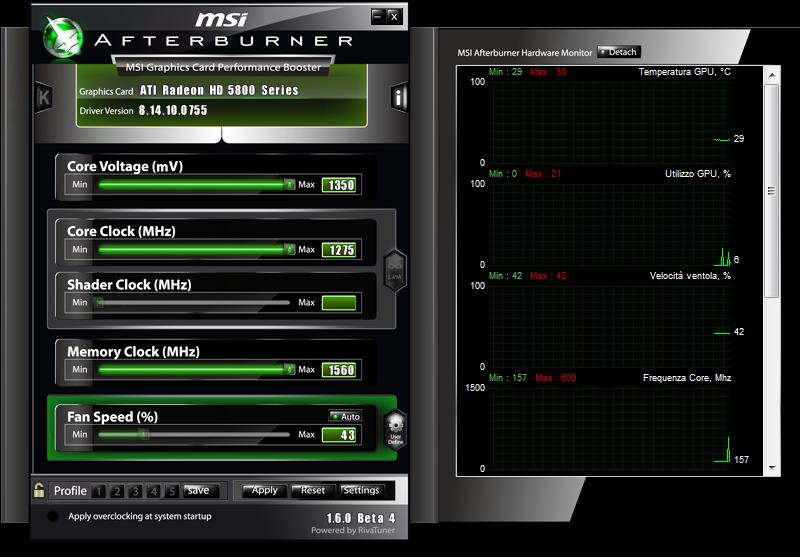Viewport: 800px width, 557px height.
Task: Click the Core Voltage slider handle
Action: tap(290, 185)
